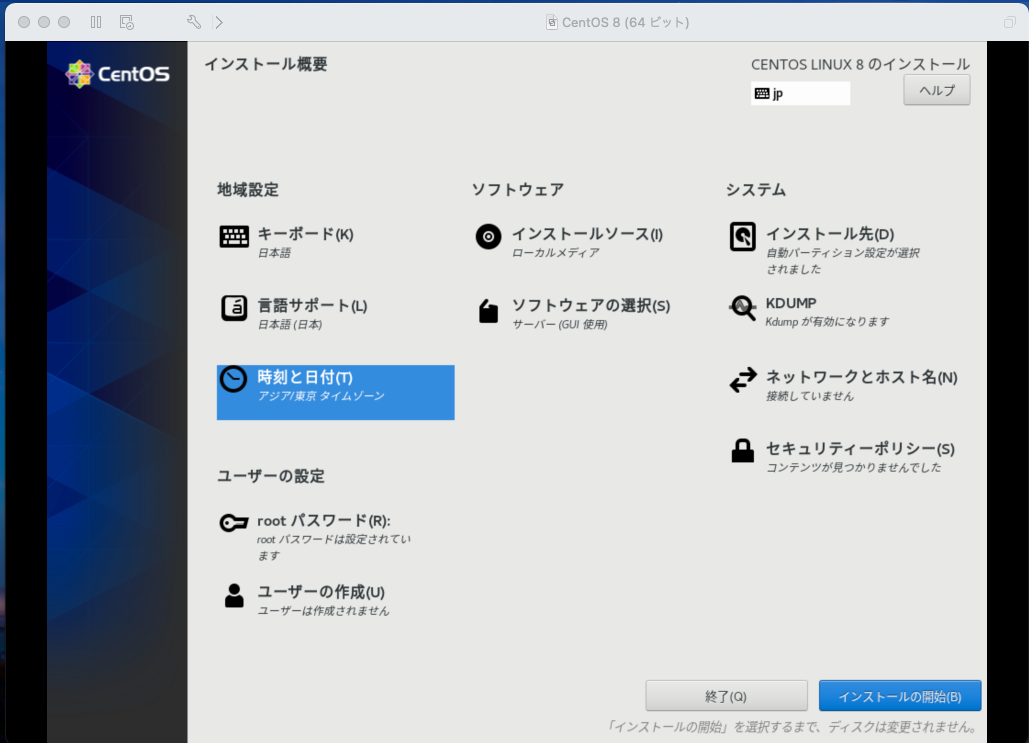Click the 終了 (Quit) button
1029x743 pixels.
click(727, 695)
